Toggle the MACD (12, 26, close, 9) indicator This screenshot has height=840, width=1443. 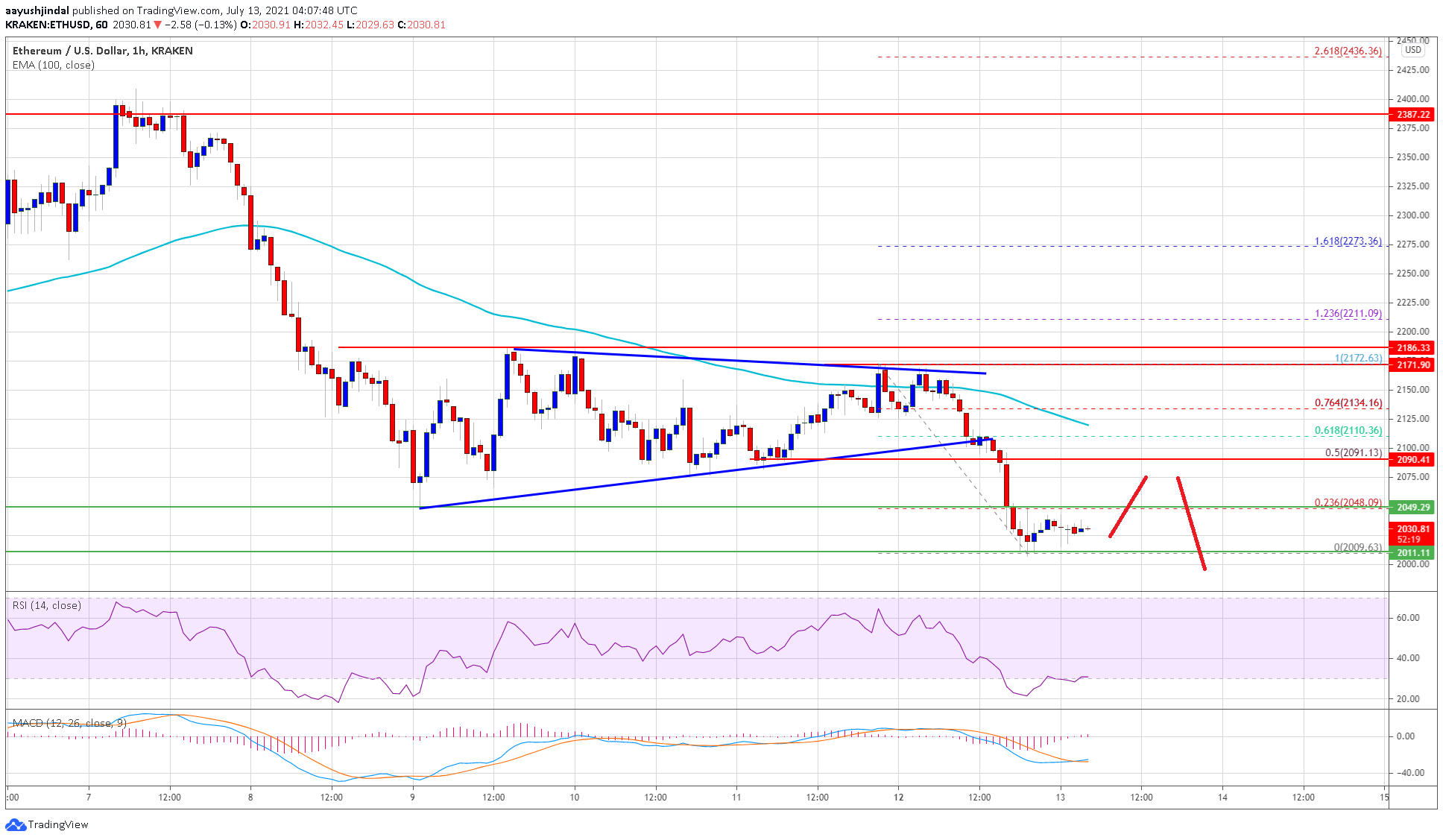click(x=69, y=723)
